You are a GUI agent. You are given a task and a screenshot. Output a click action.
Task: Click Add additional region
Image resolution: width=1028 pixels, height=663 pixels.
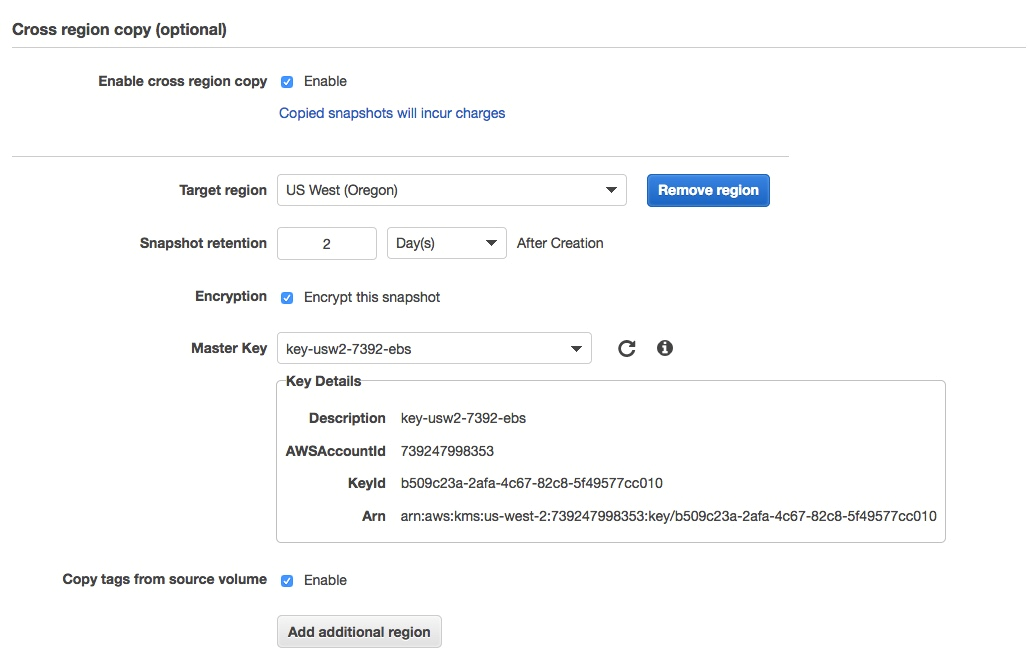(359, 631)
